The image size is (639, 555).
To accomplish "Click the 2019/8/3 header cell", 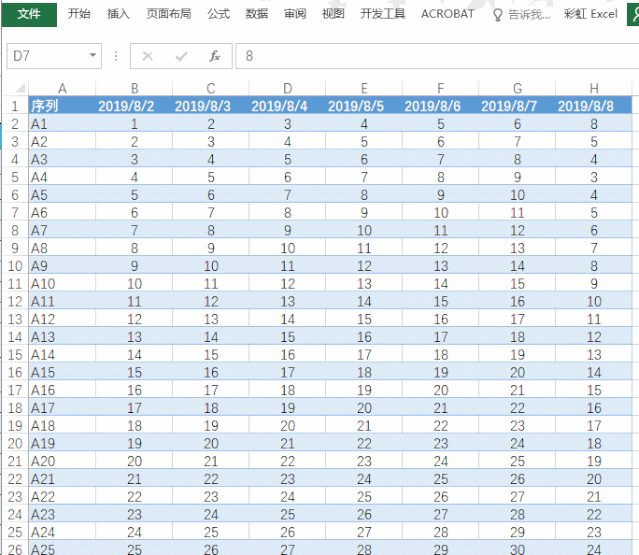I will (211, 106).
